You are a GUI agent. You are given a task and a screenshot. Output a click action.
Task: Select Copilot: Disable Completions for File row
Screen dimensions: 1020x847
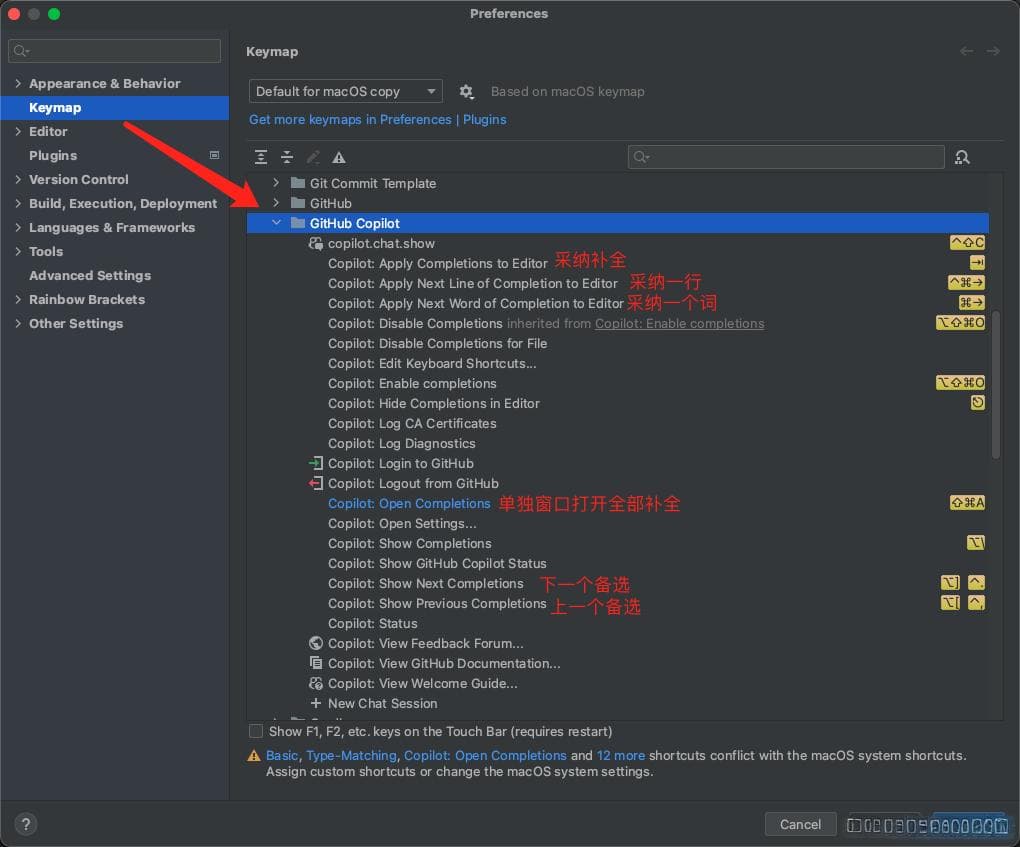(x=618, y=343)
